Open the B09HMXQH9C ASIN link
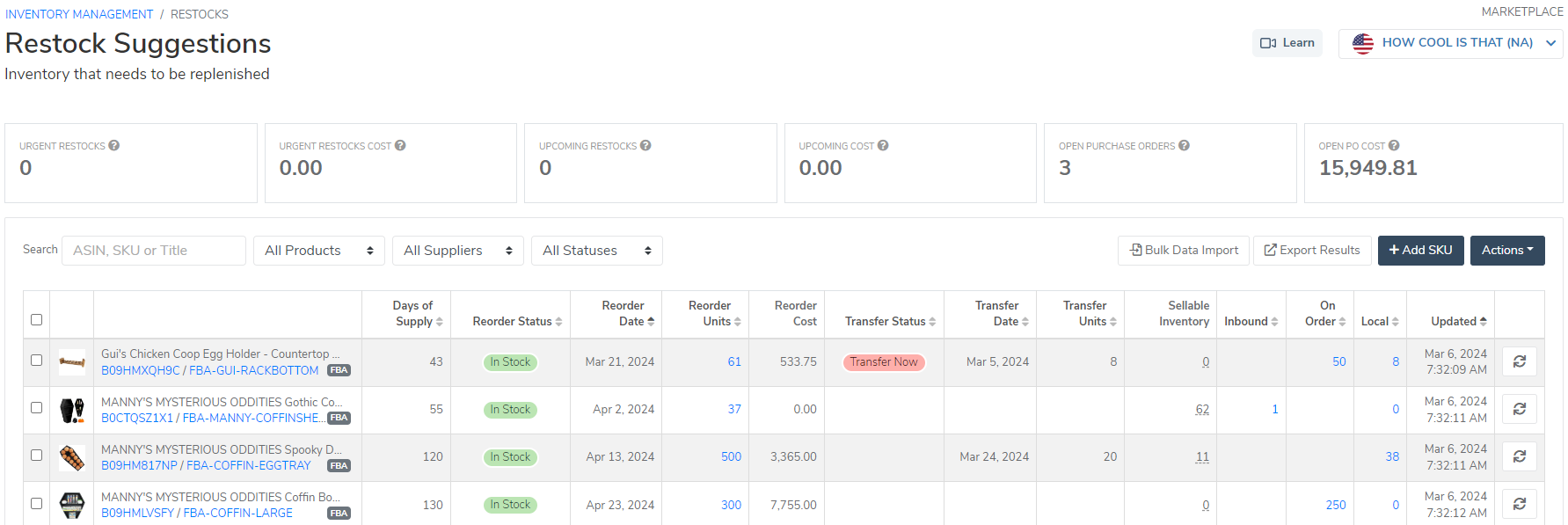The image size is (1568, 525). 140,370
